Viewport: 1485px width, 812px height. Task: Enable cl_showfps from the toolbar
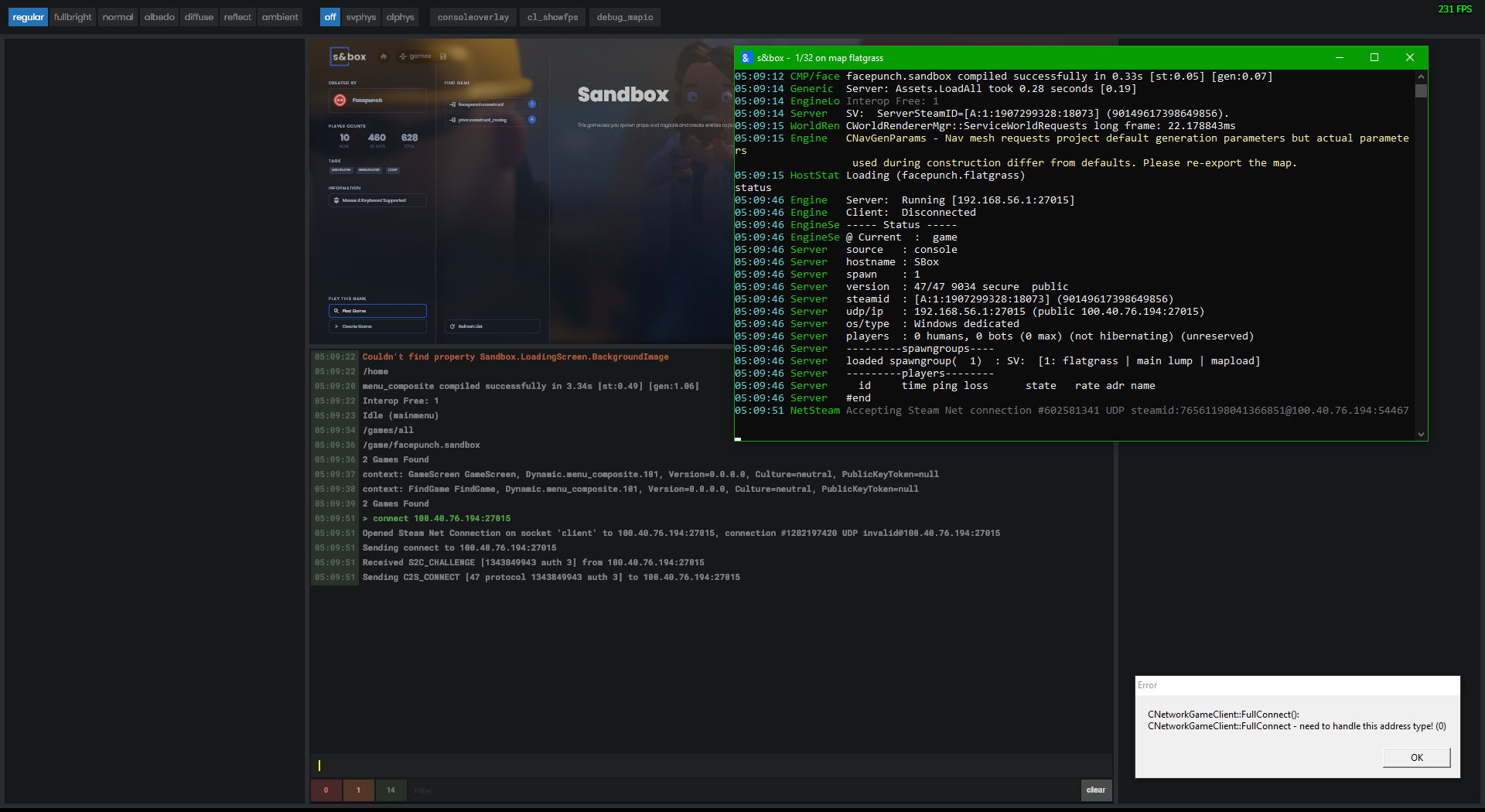[x=551, y=16]
